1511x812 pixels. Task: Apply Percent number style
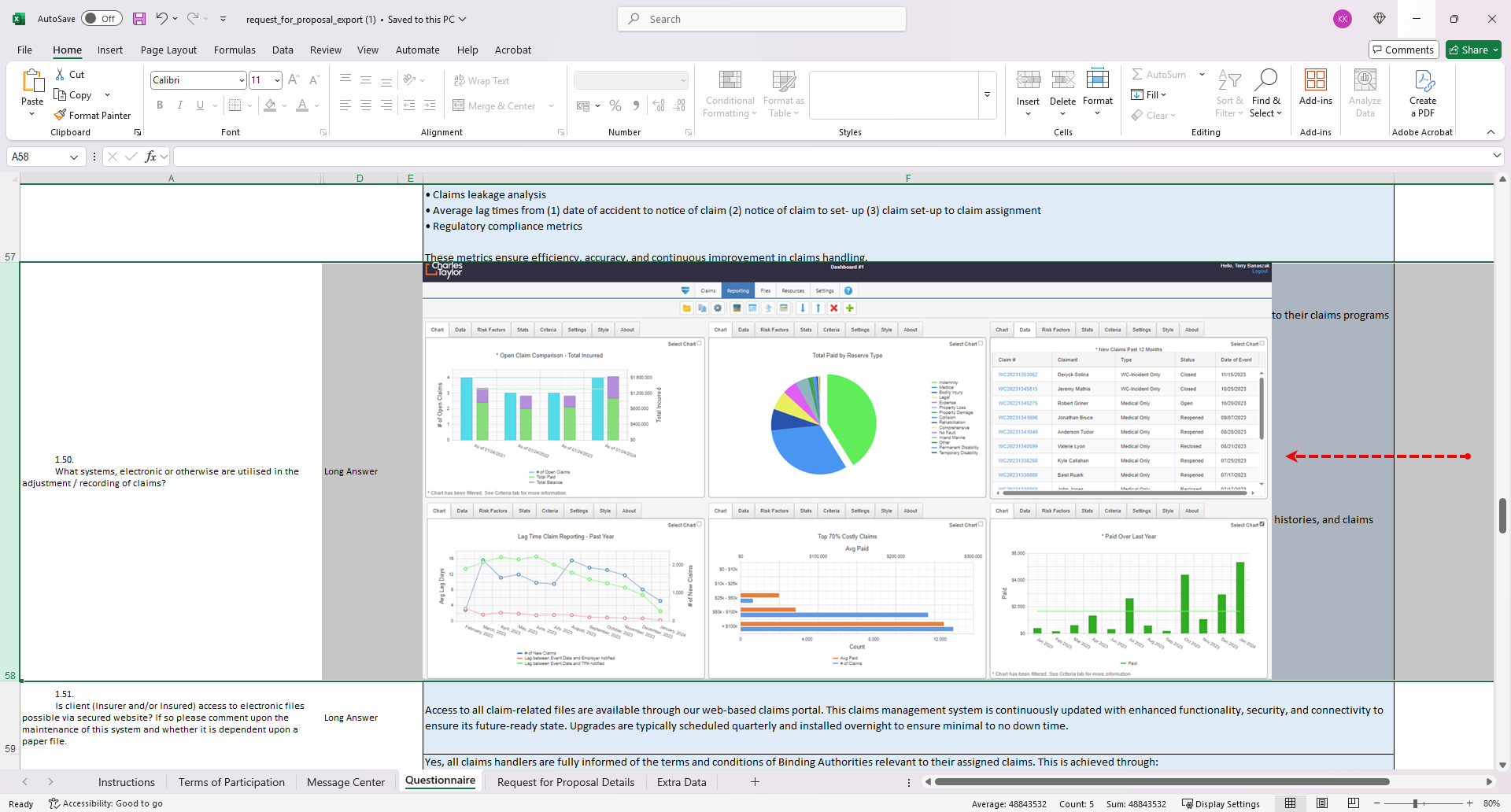(x=615, y=105)
